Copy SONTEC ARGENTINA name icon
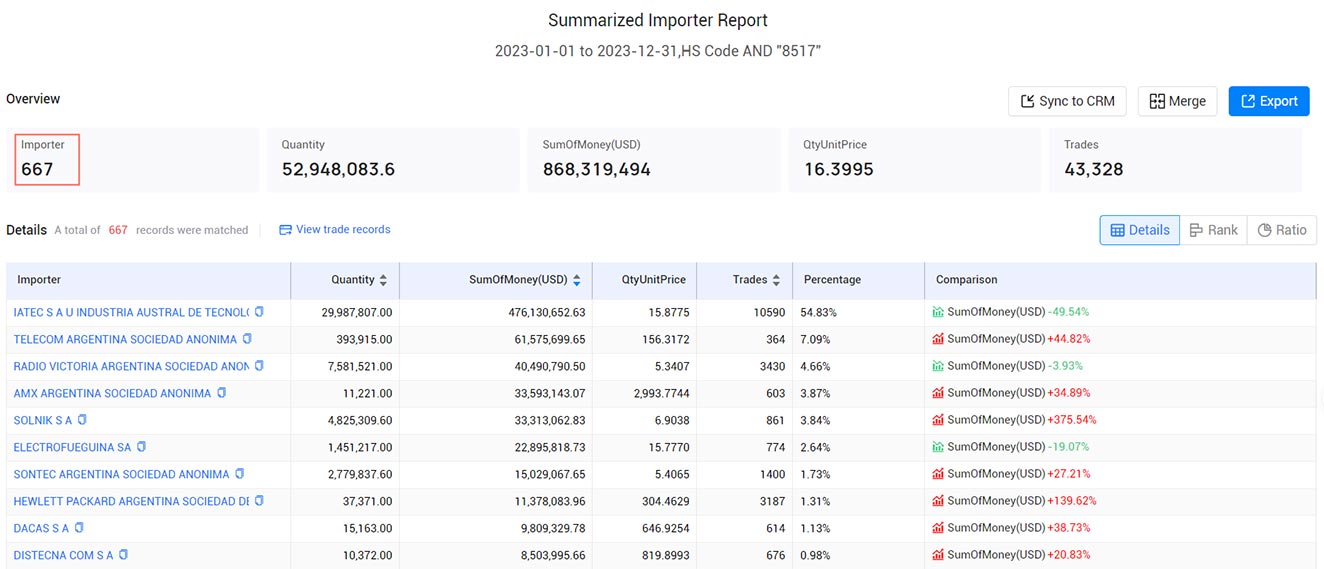 point(239,474)
